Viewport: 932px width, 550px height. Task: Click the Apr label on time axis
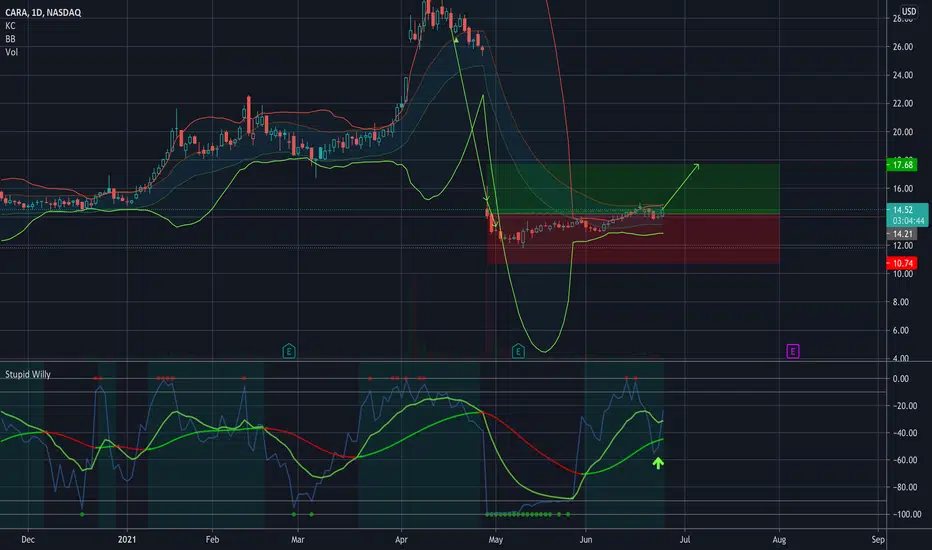point(401,539)
